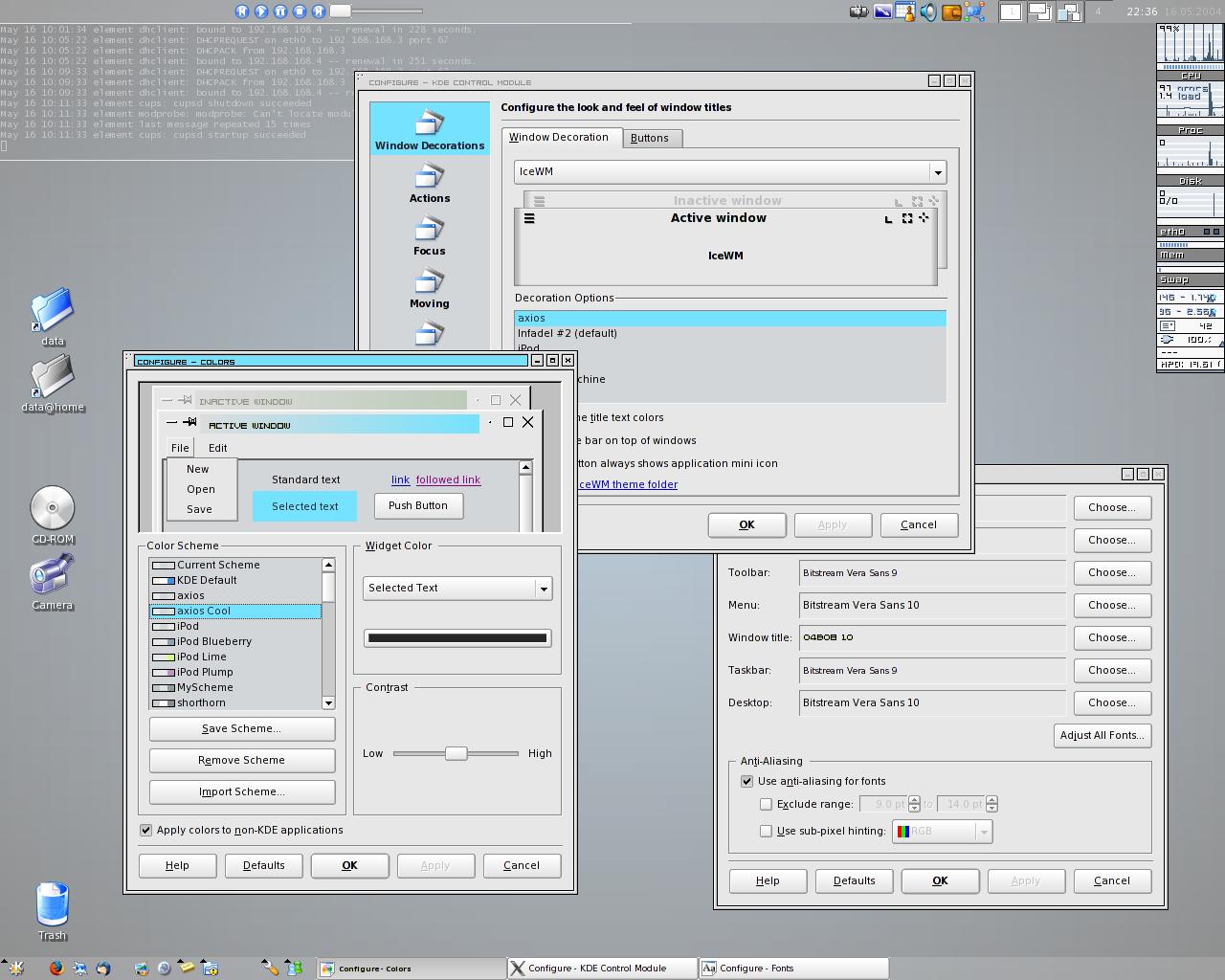Switch to virtual desktop 1 in pager
Viewport: 1225px width, 980px height.
(x=1010, y=11)
